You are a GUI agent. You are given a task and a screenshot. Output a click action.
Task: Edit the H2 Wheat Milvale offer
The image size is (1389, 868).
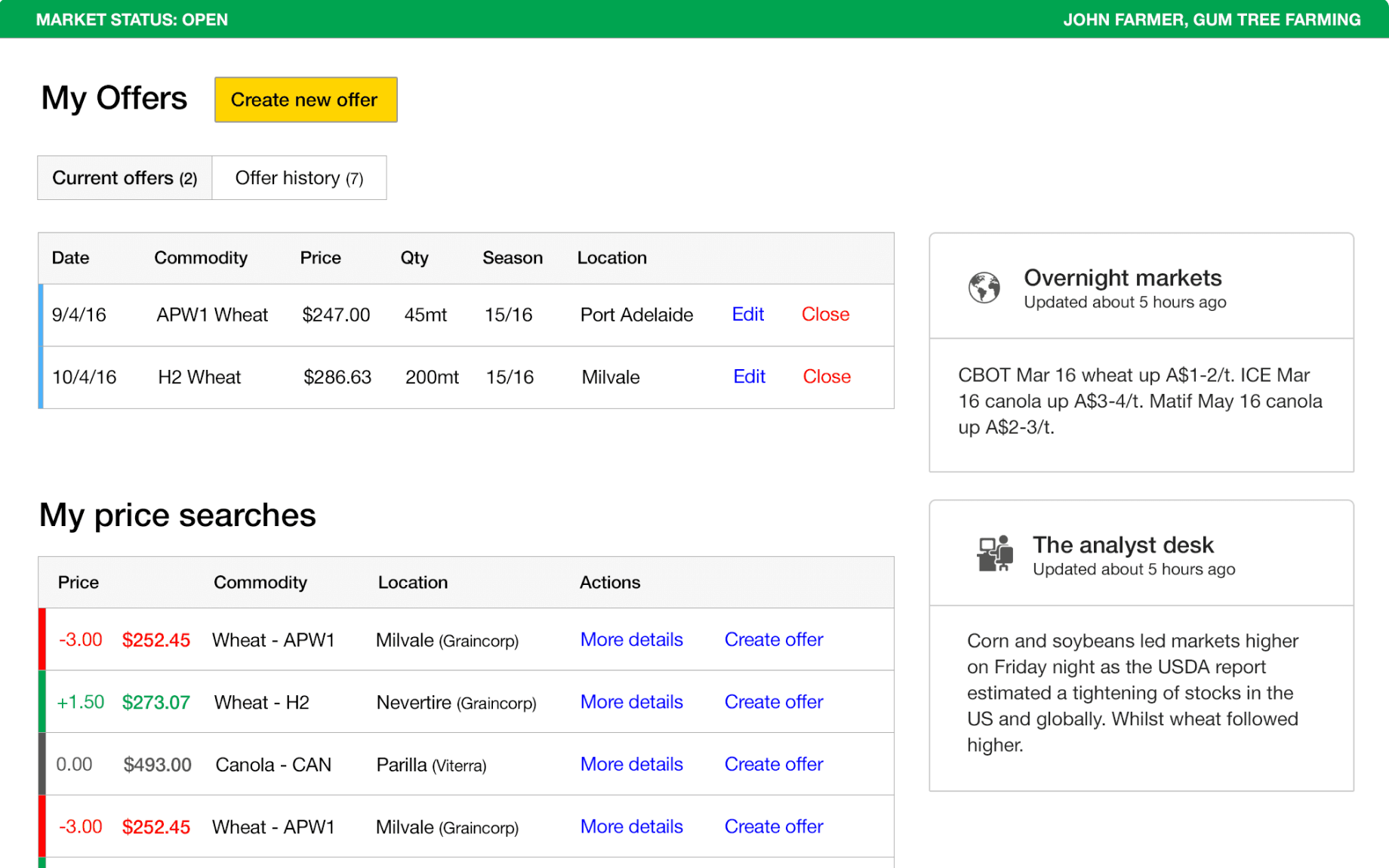tap(750, 377)
